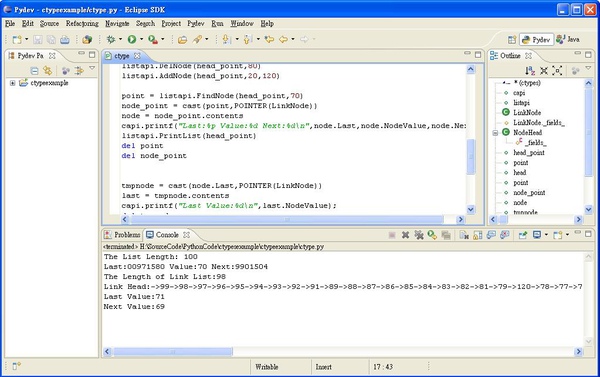This screenshot has height=377, width=600.
Task: Minimize the Outline panel
Action: [x=578, y=53]
